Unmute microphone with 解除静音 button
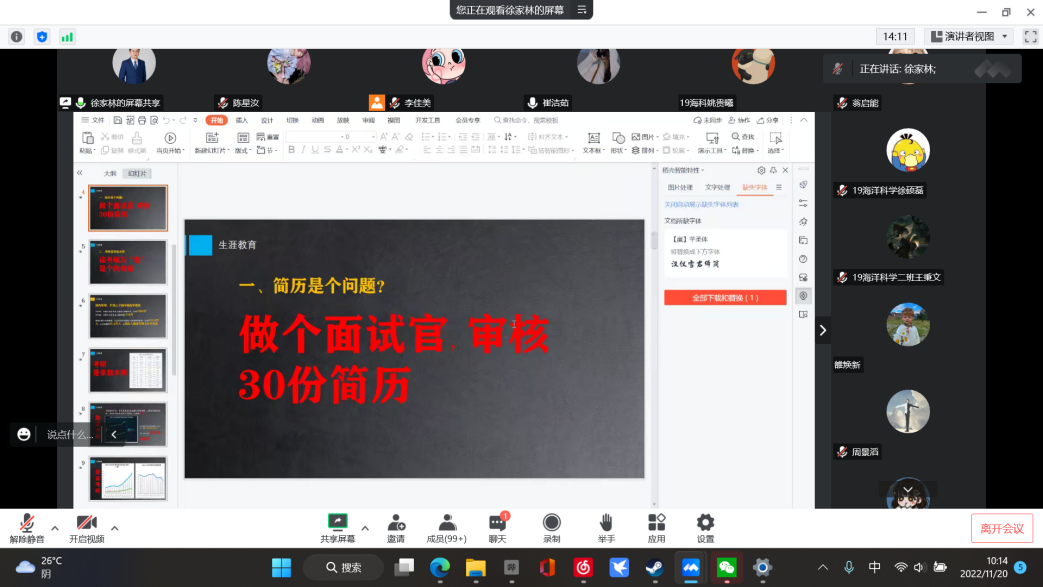 click(x=27, y=526)
